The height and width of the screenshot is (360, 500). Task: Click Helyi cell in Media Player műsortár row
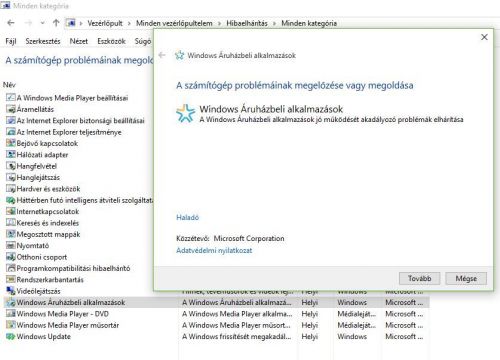(310, 325)
